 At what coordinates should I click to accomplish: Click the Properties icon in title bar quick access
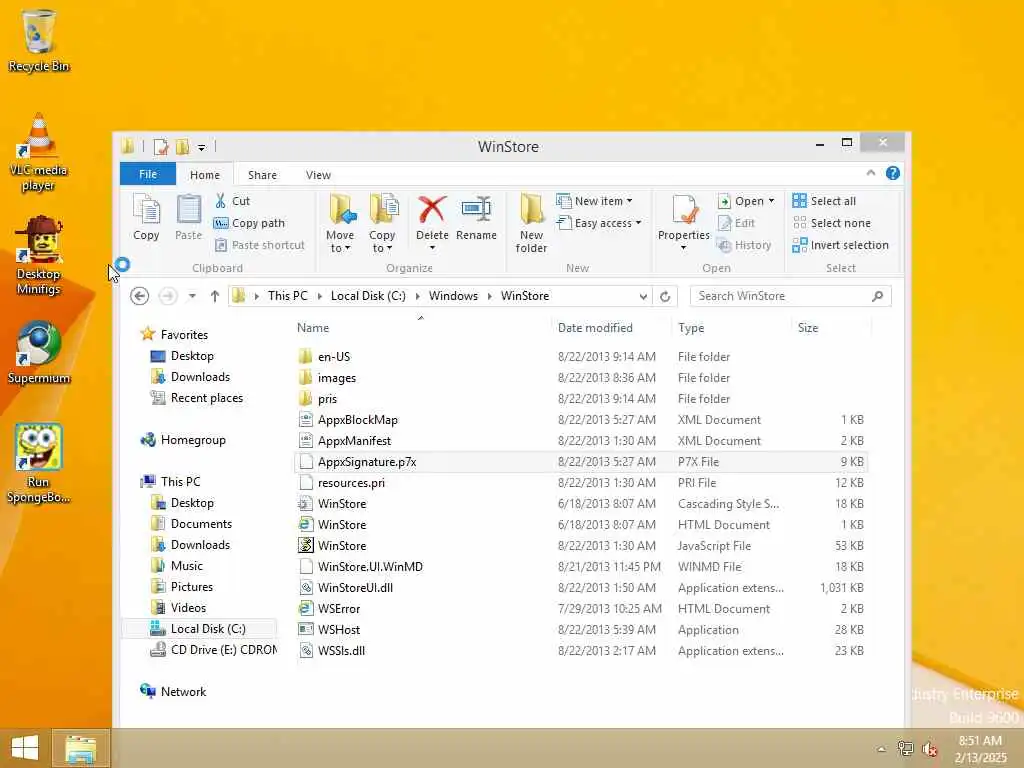point(161,147)
